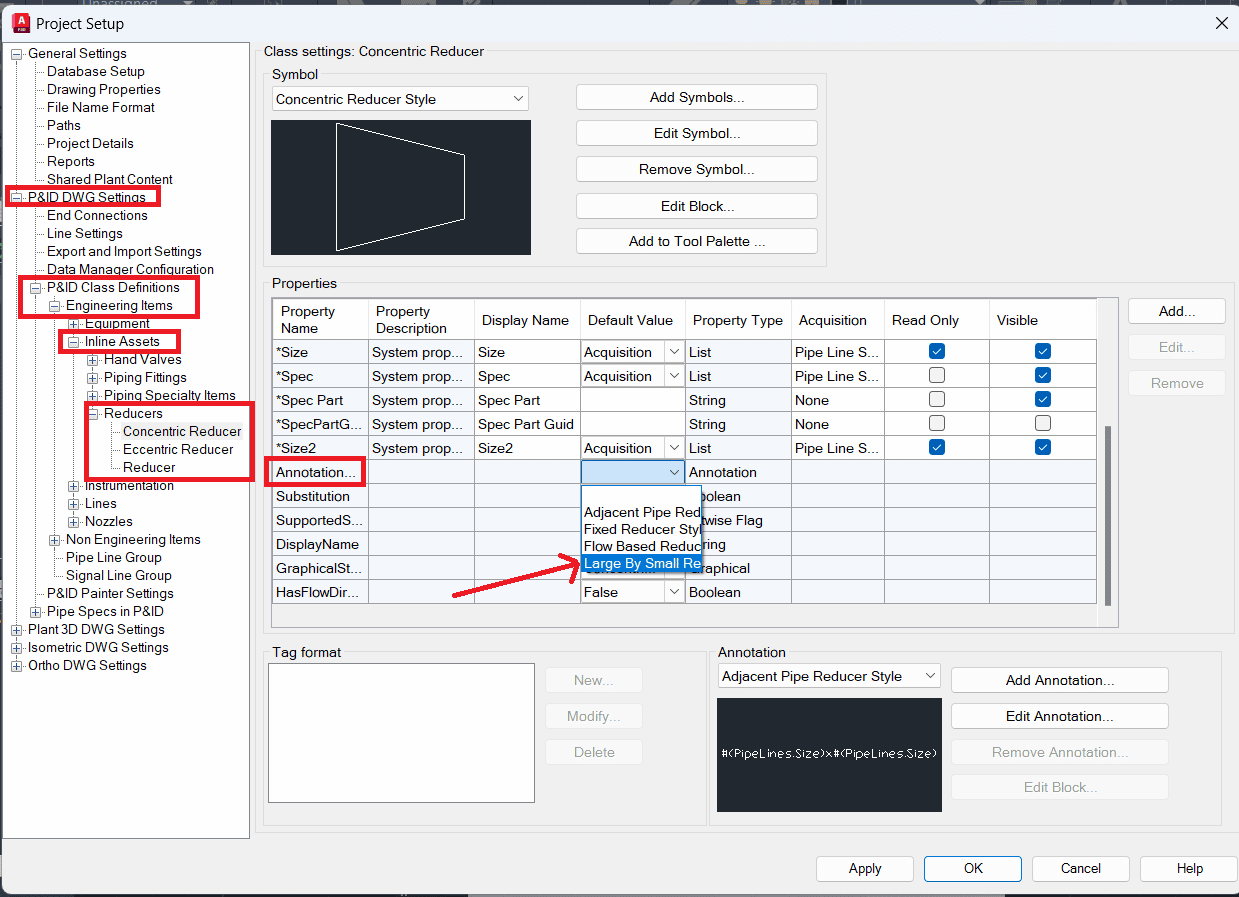Open the Concentric Reducer Style symbol dropdown
Image resolution: width=1239 pixels, height=897 pixels.
[400, 99]
